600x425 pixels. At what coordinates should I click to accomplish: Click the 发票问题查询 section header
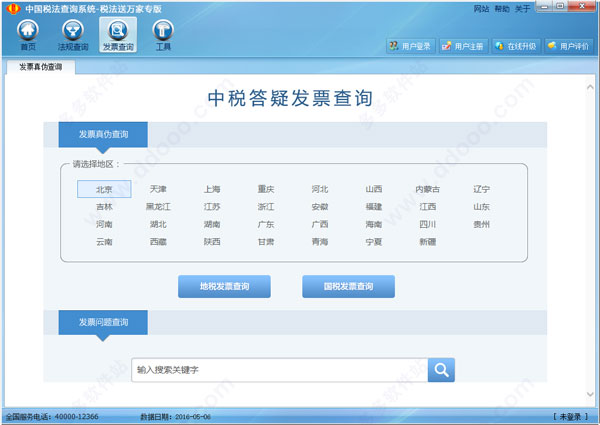pos(103,322)
